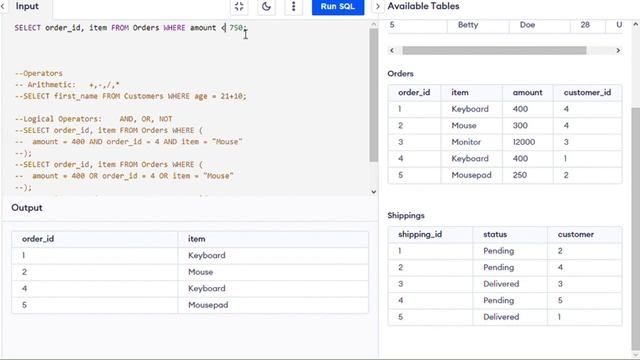Click customer header in Shippings table
Screen dimensions: 640x360
coord(576,234)
